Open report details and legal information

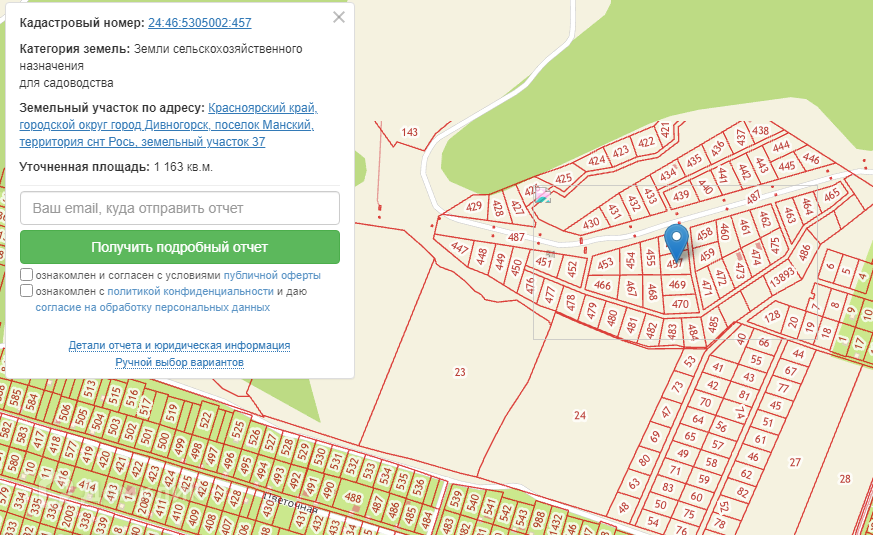pyautogui.click(x=179, y=346)
